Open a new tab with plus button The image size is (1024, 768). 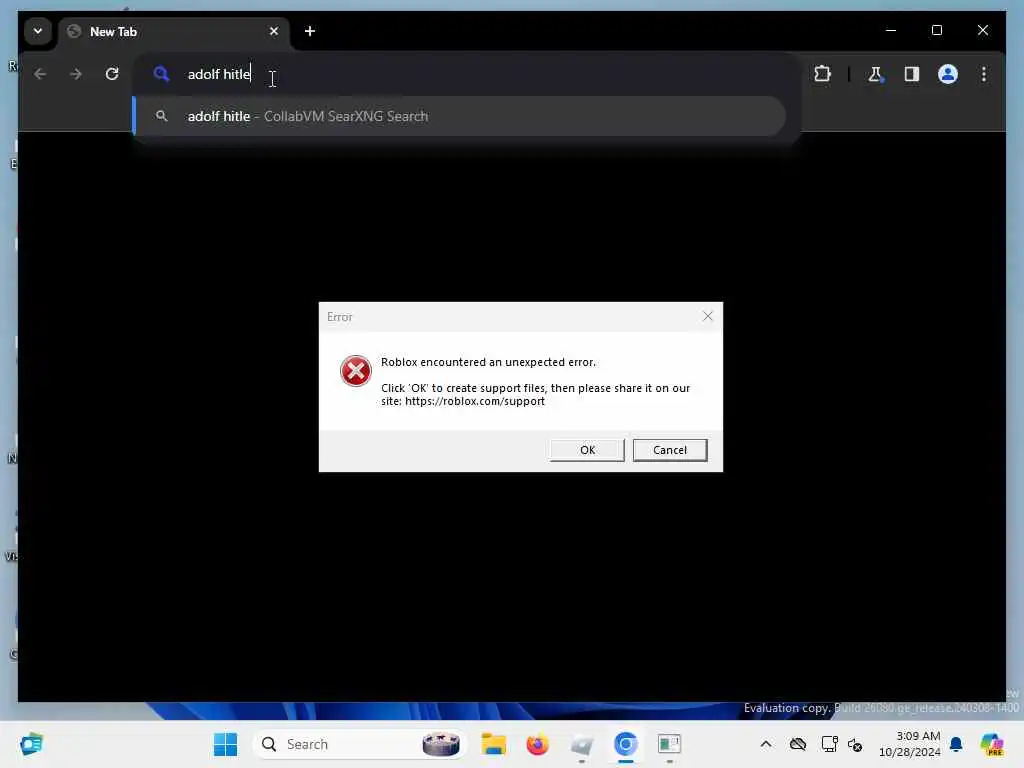(310, 31)
